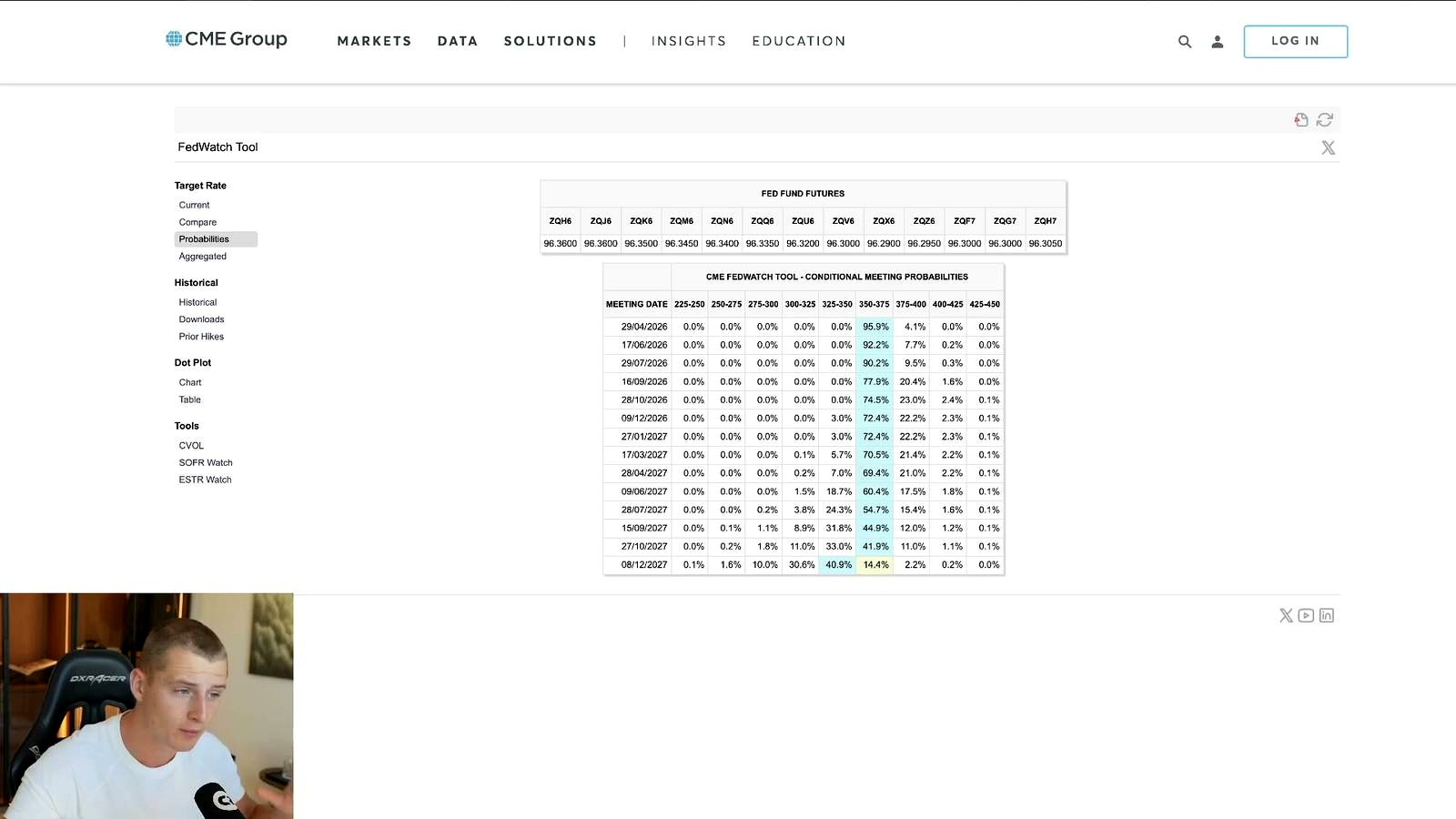1456x819 pixels.
Task: Open the Downloads sidebar link
Action: pos(201,319)
